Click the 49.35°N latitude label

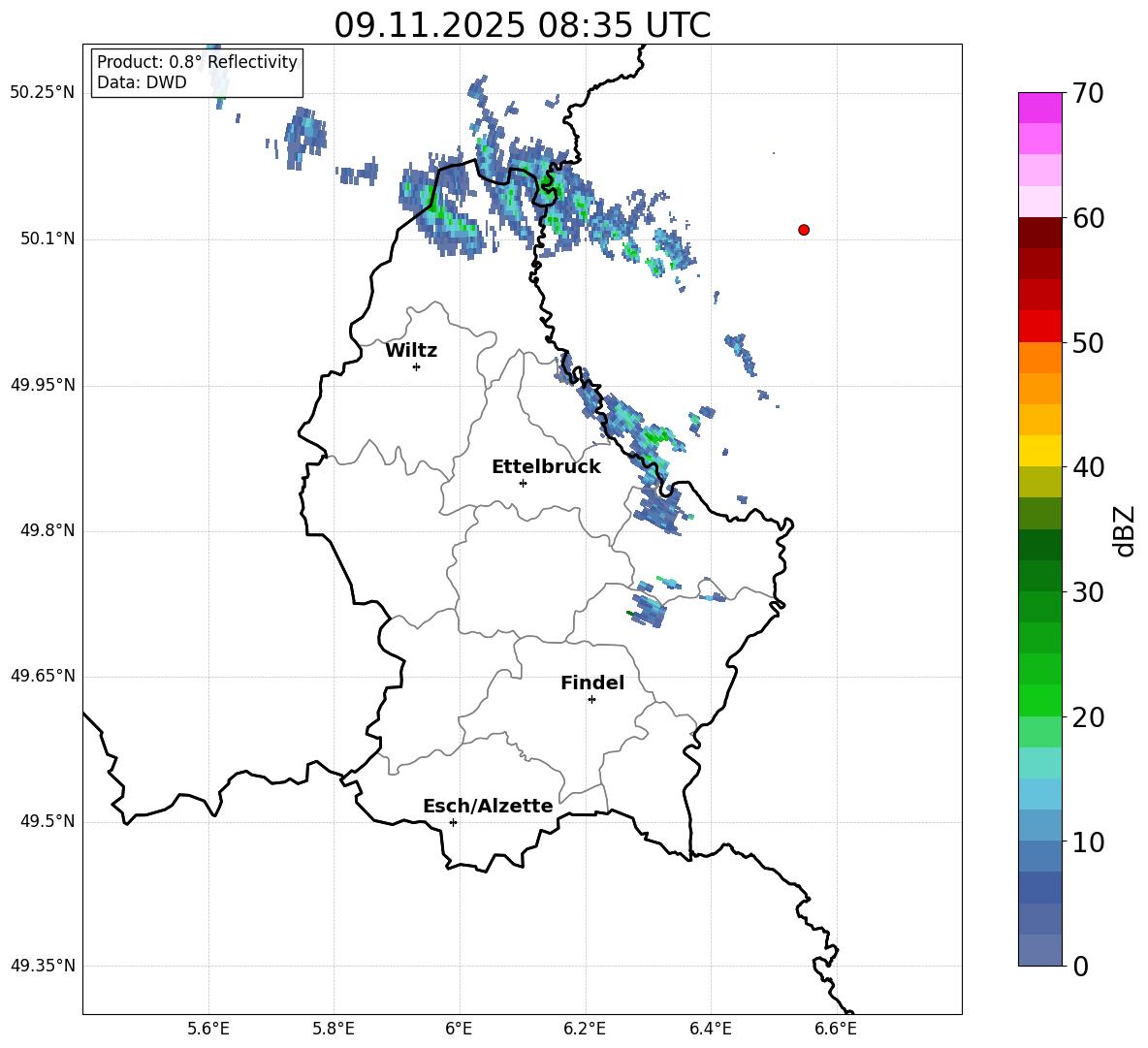[43, 966]
